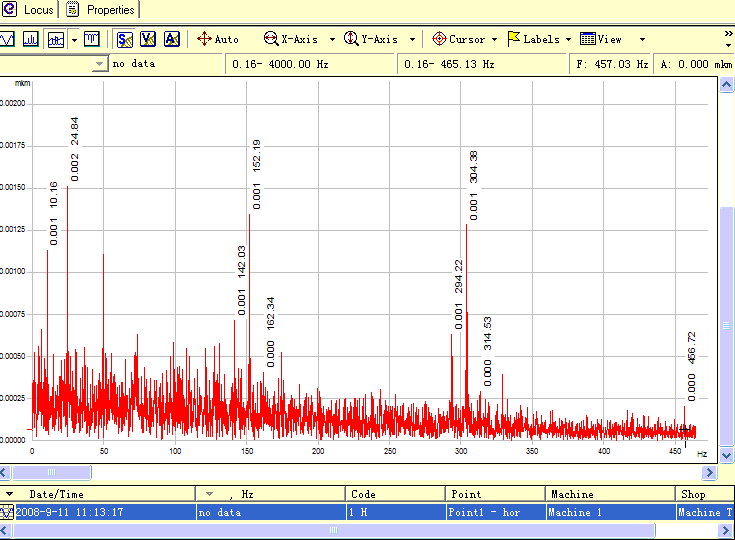Expand the X-Axis dropdown arrow
This screenshot has width=735, height=540.
pos(332,39)
